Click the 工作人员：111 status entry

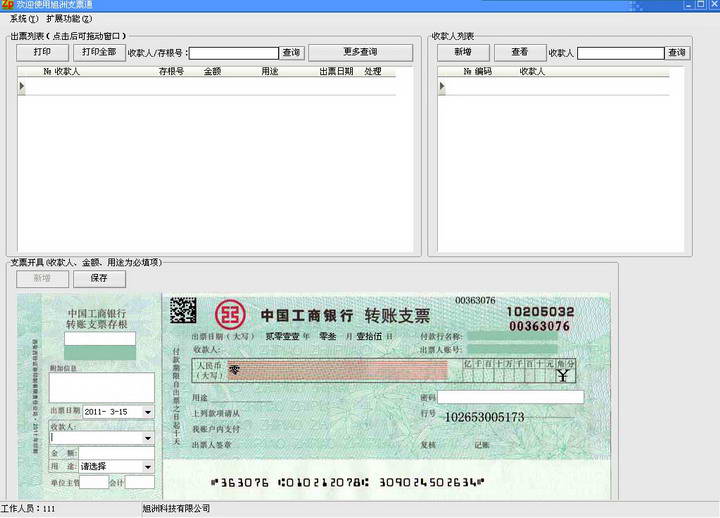[28, 509]
